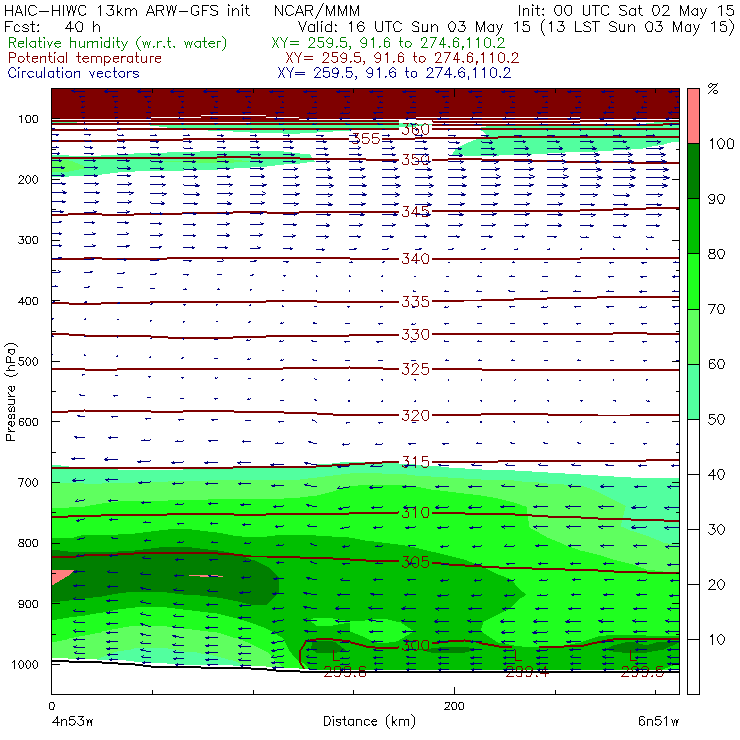Click the "NCAR/MMM" header text
This screenshot has height=740, width=740.
pos(317,11)
